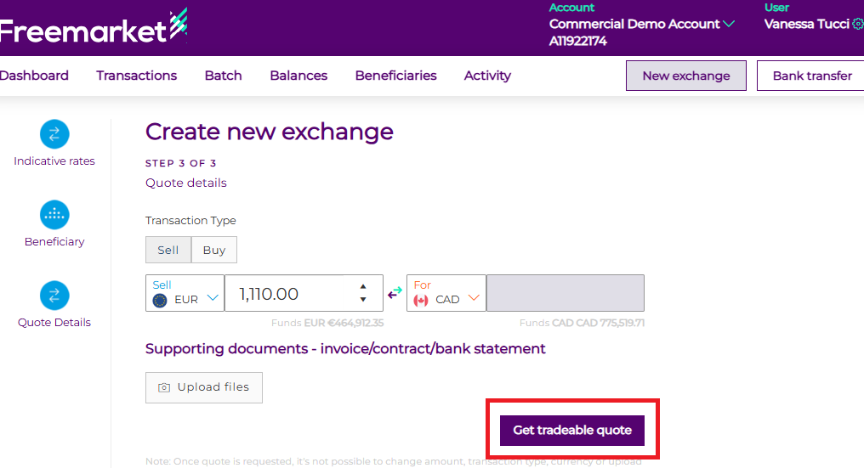The image size is (864, 468).
Task: Increase the sell amount with up arrow
Action: point(362,287)
